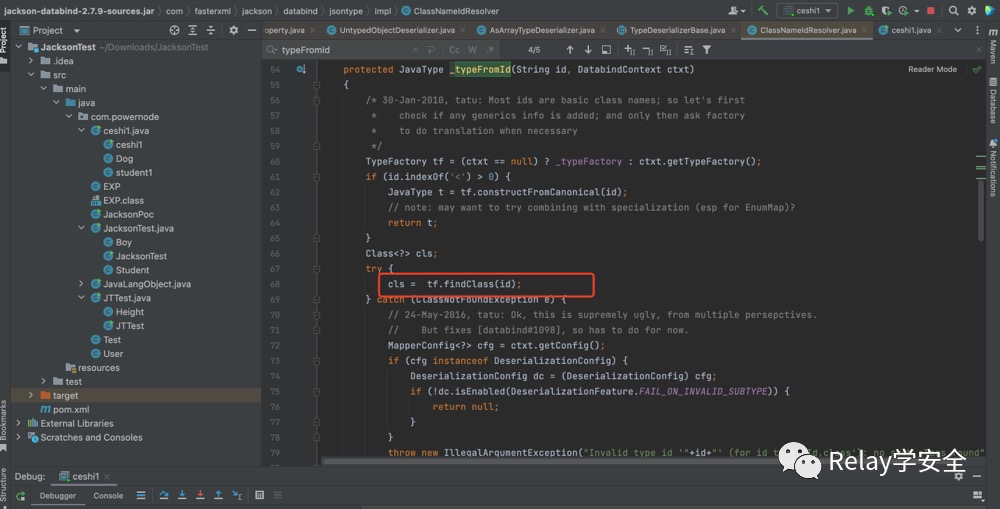Expand the JavaLangObject.java node
This screenshot has width=1000, height=509.
point(82,284)
